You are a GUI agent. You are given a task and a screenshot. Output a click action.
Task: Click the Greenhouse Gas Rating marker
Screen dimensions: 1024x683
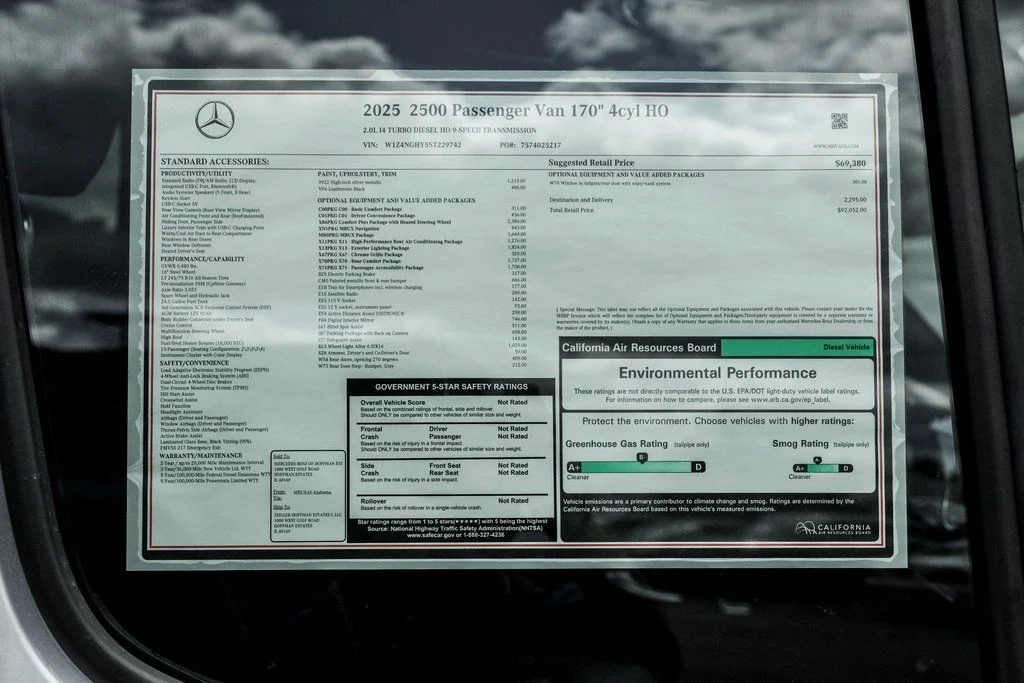642,458
